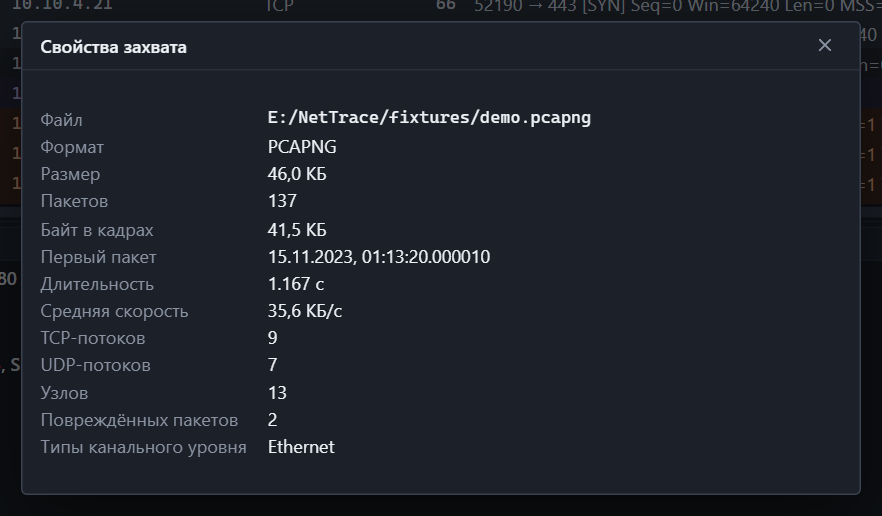Close the Свойства захвата dialog
The width and height of the screenshot is (882, 516).
(x=825, y=46)
